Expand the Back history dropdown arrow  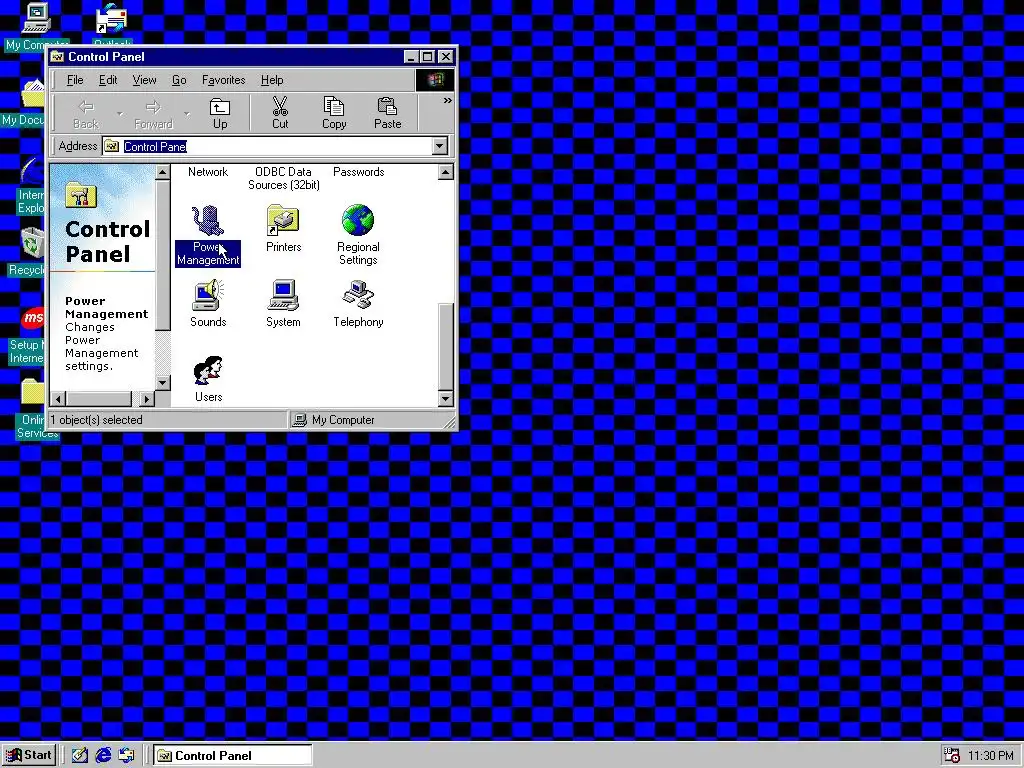point(120,114)
